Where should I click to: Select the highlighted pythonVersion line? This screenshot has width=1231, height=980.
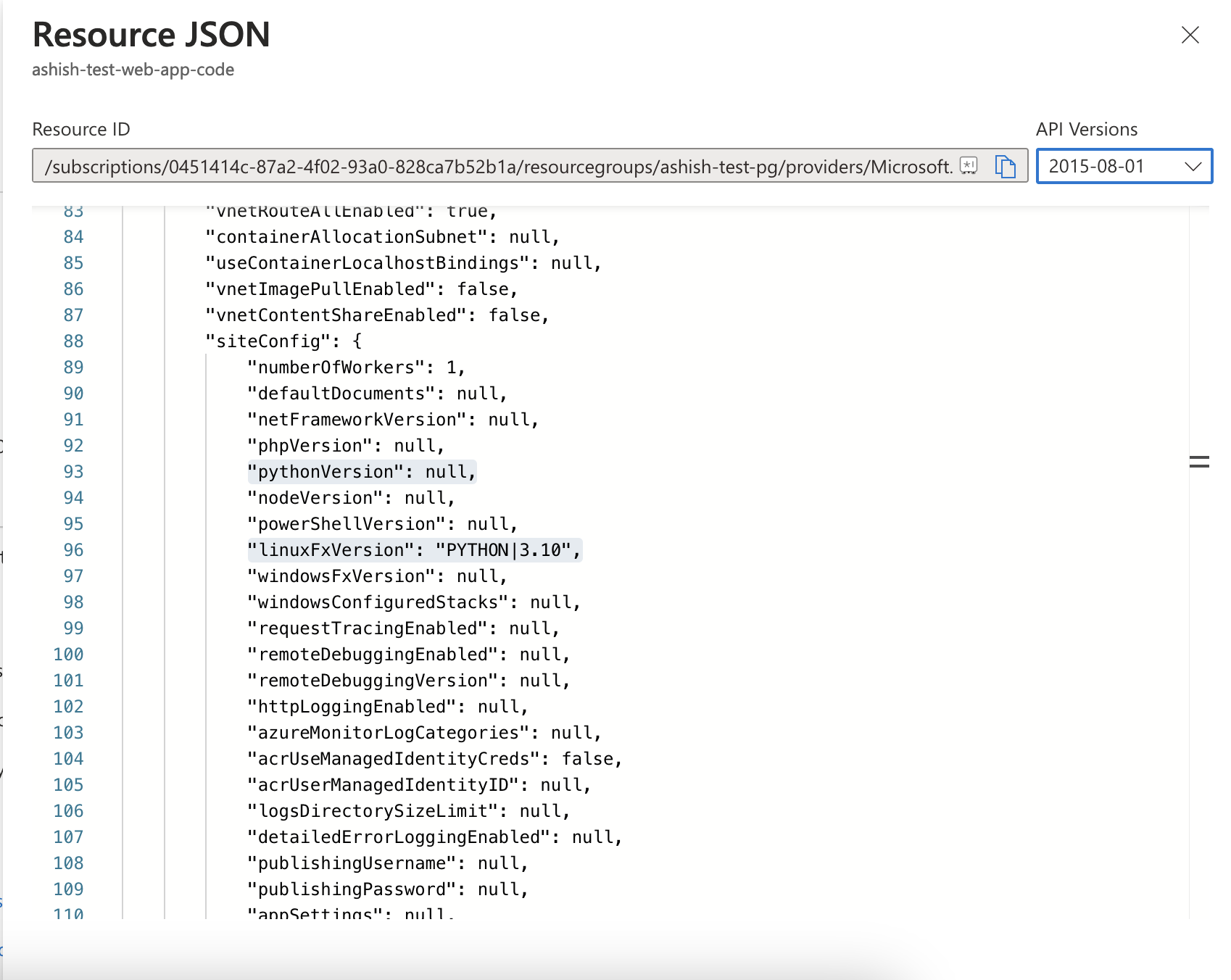(x=361, y=471)
